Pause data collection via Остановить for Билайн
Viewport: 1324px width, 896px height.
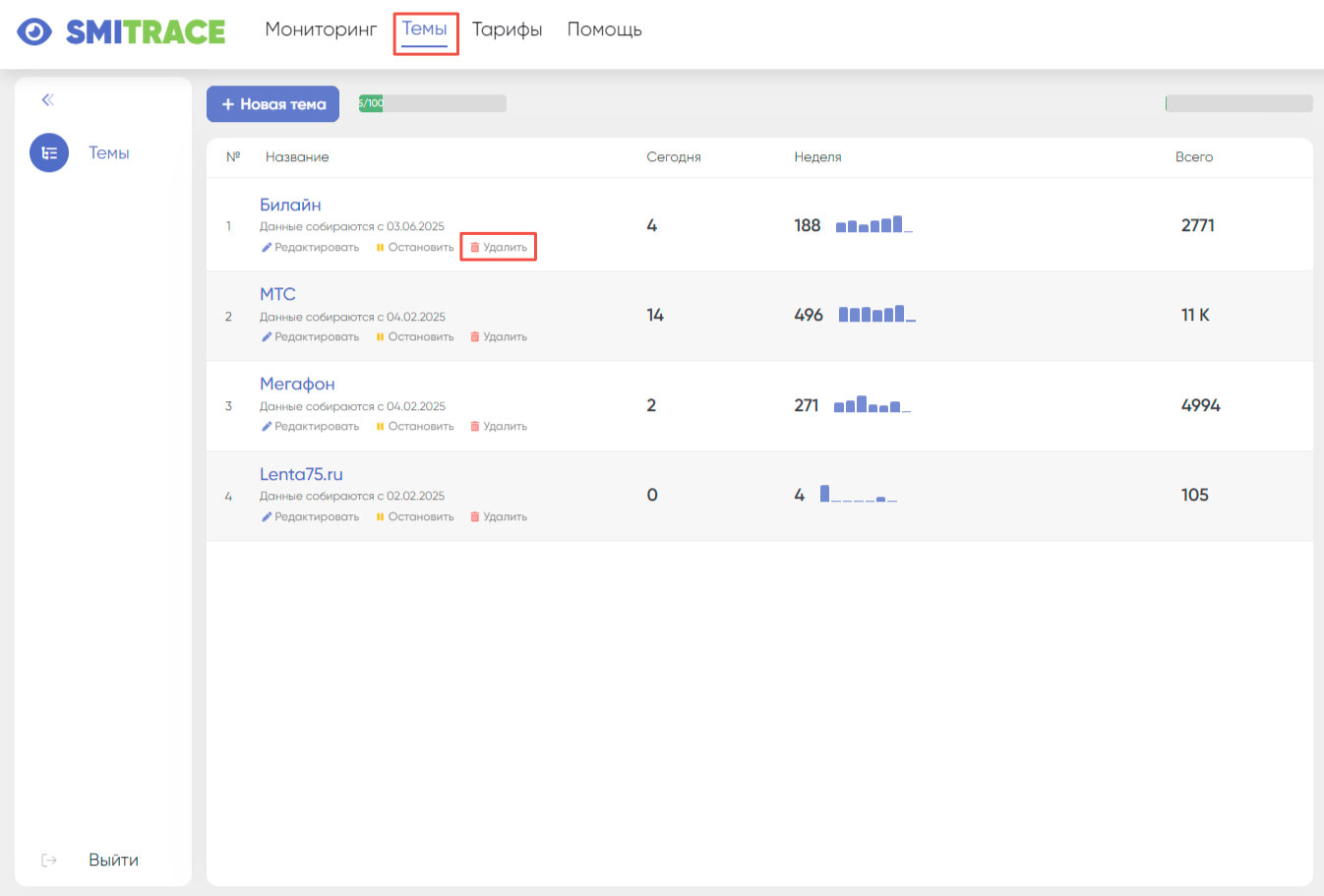[420, 248]
